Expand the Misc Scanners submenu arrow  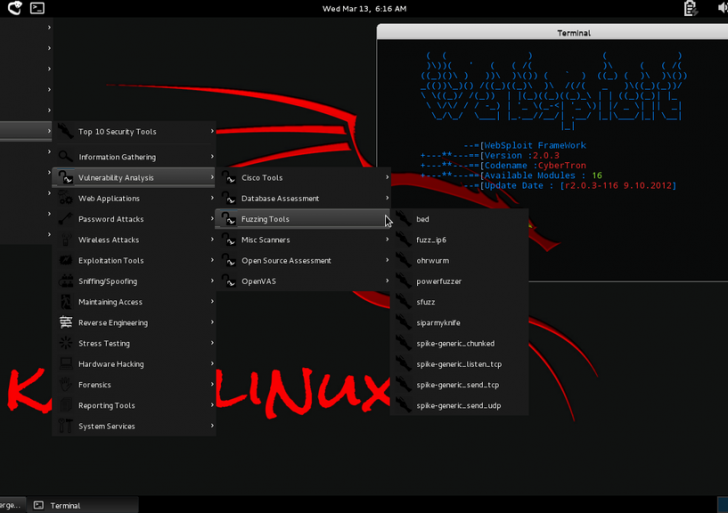pyautogui.click(x=387, y=240)
